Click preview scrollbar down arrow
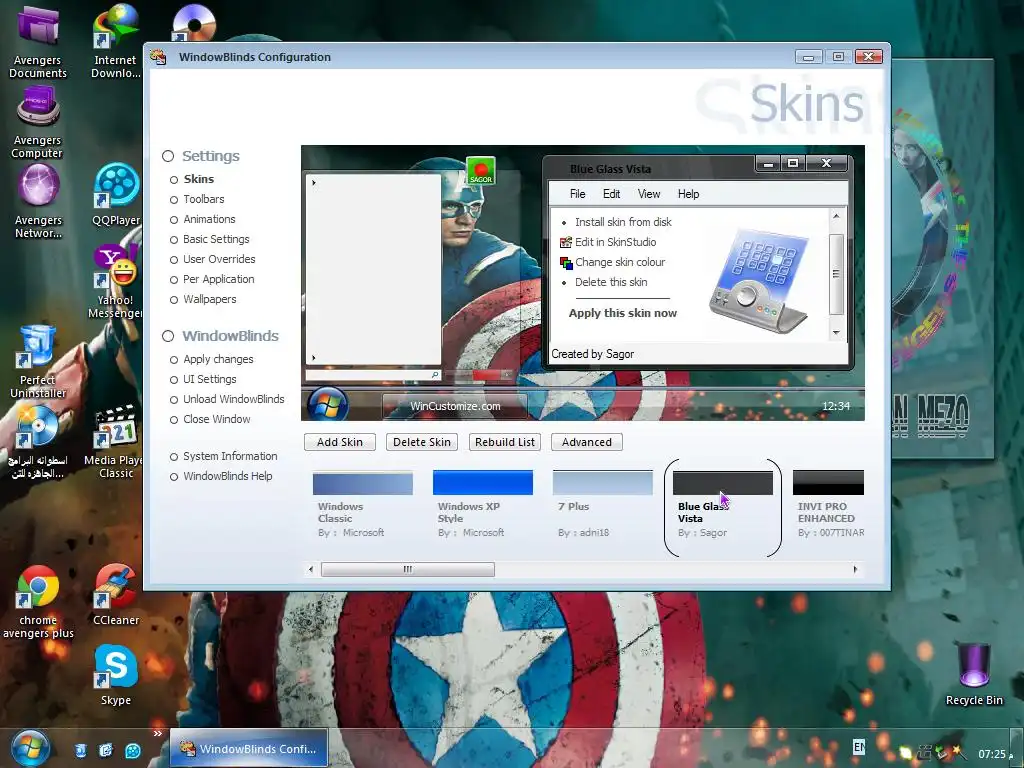The image size is (1024, 768). point(836,333)
